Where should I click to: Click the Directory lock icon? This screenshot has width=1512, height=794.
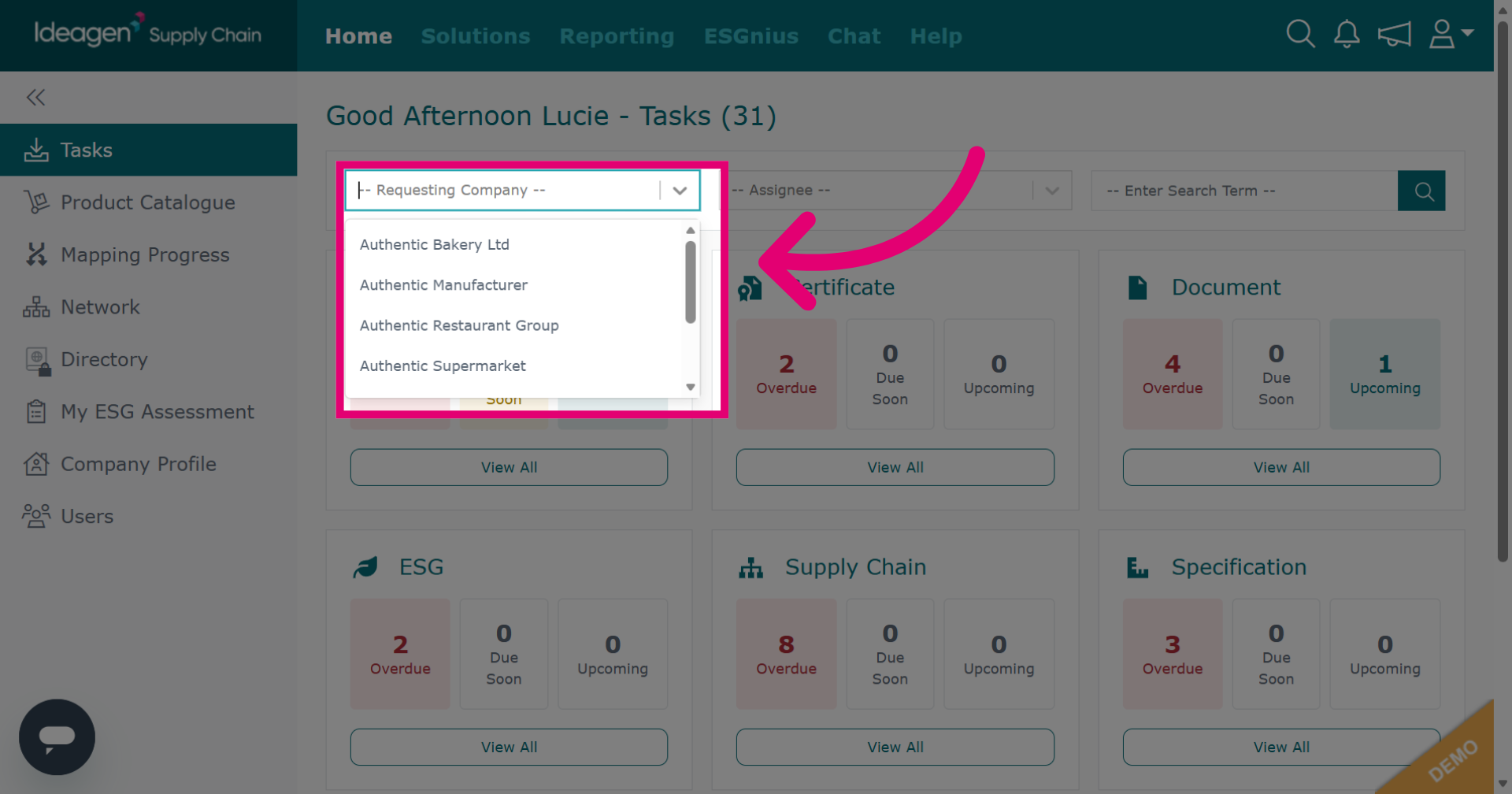pos(38,361)
